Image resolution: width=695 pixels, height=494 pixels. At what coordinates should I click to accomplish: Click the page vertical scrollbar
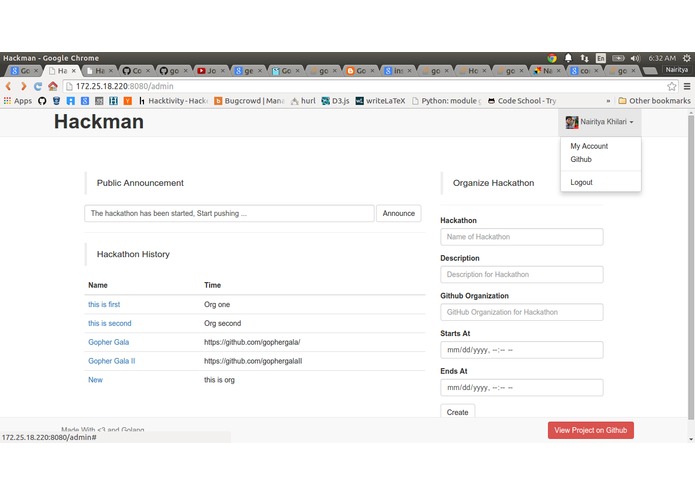[691, 266]
